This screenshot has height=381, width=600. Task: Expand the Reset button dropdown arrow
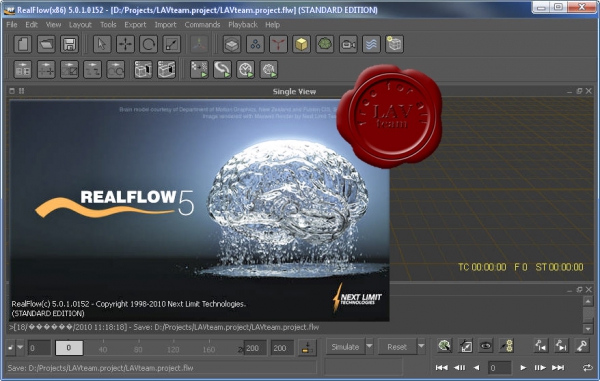click(421, 346)
